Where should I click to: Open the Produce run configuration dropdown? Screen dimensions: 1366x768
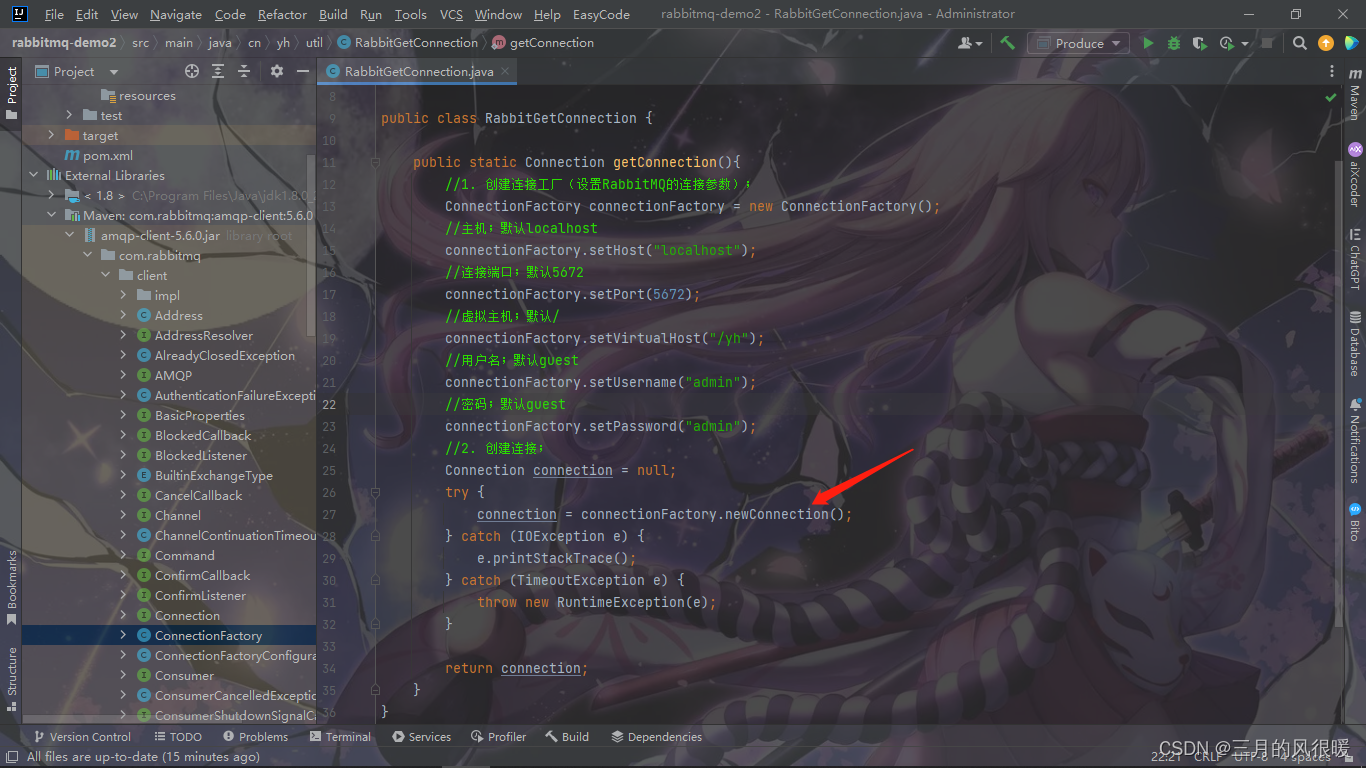1079,43
